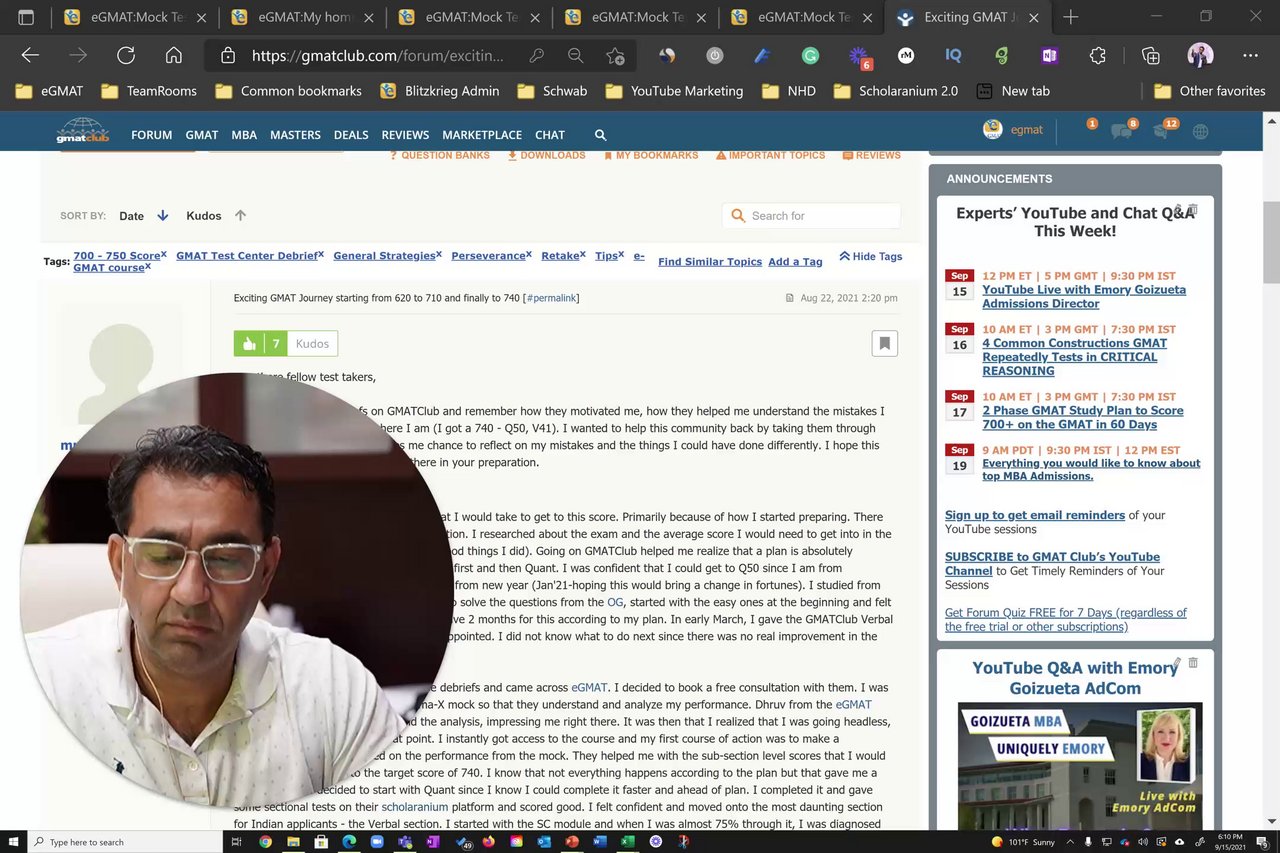1280x853 pixels.
Task: Click the Goizueta MBA video thumbnail
Action: (x=1080, y=765)
